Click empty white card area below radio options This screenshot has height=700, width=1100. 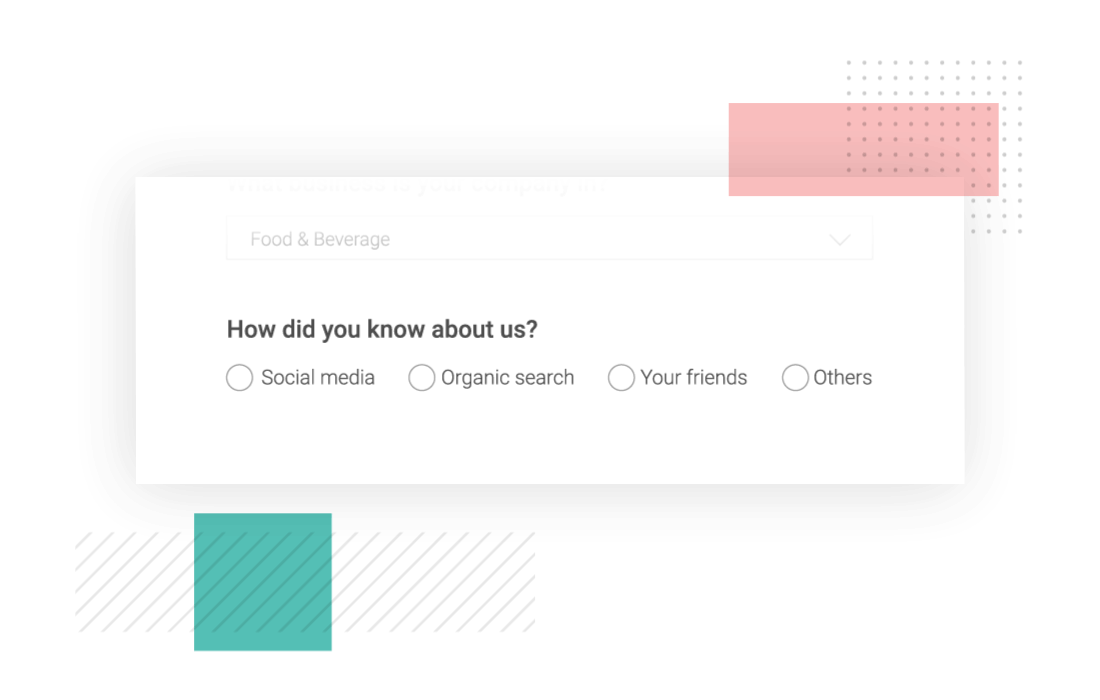pos(549,438)
